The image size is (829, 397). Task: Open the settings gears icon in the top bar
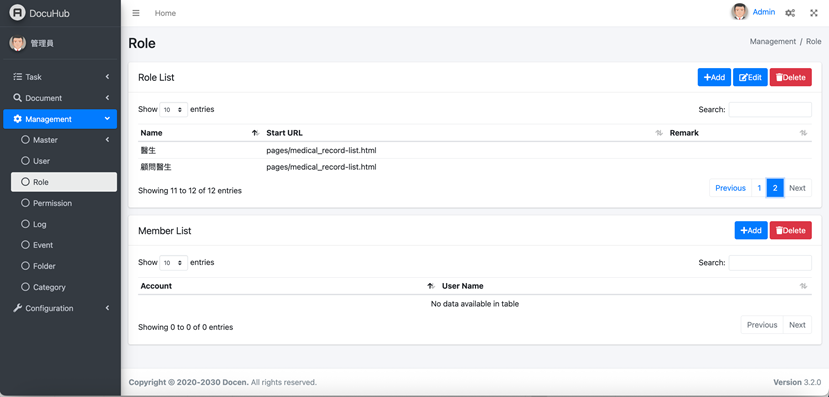point(790,13)
